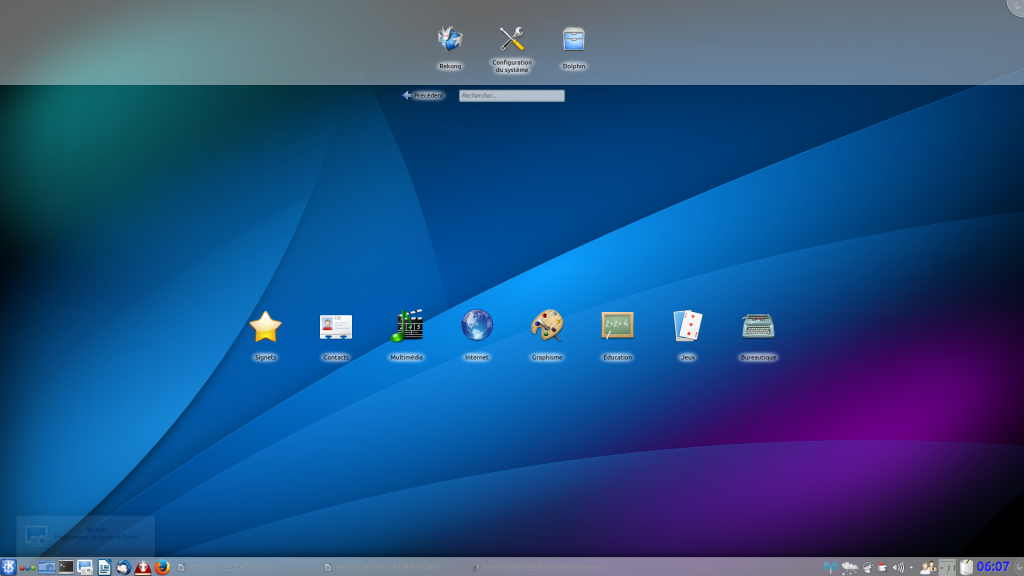
Task: Click the activities colored dots icon
Action: pos(27,568)
